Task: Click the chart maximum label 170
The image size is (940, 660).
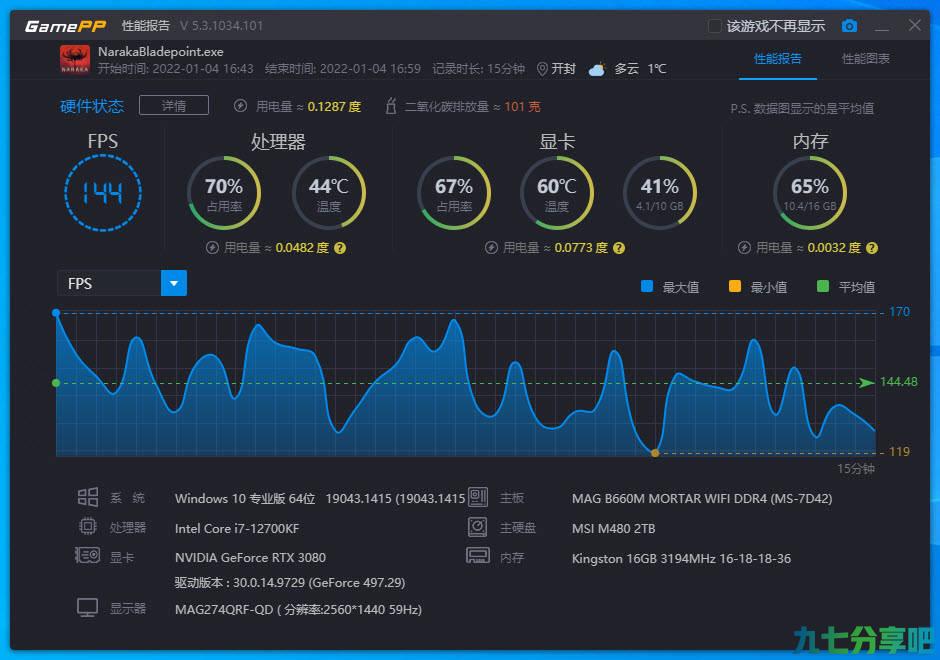Action: tap(899, 312)
